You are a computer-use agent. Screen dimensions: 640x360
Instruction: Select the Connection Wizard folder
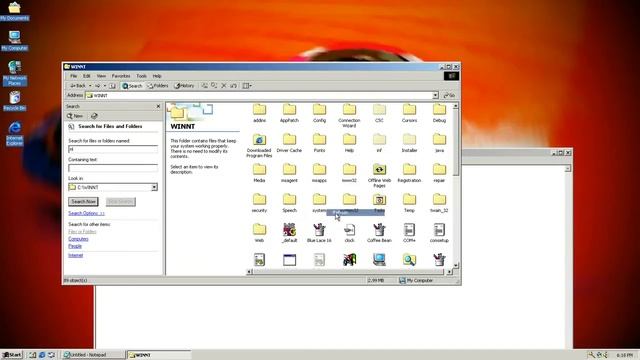349,116
